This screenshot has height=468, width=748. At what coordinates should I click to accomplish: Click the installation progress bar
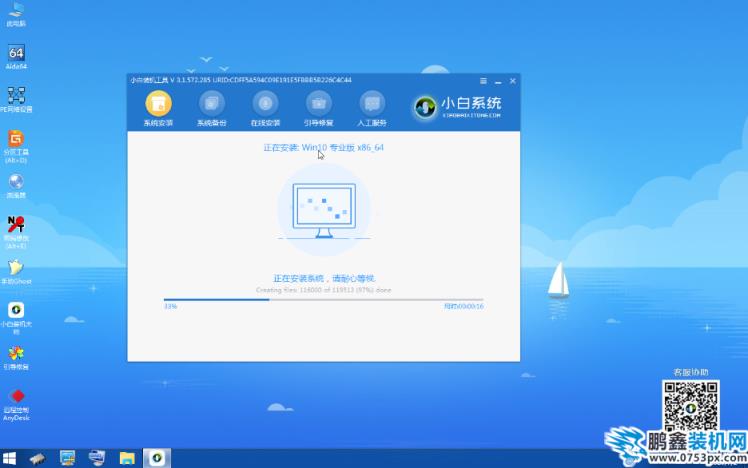coord(323,300)
